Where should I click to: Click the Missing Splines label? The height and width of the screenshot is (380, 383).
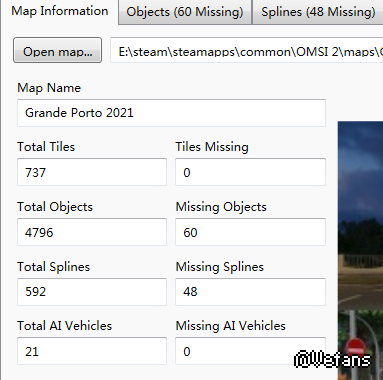pyautogui.click(x=220, y=267)
